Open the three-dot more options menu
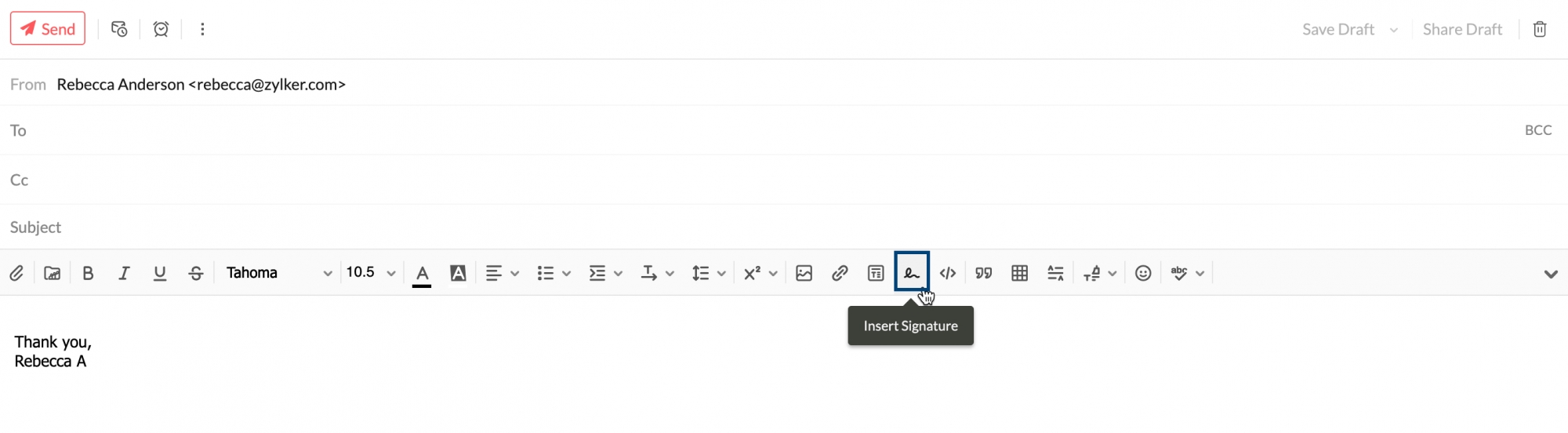 [202, 29]
